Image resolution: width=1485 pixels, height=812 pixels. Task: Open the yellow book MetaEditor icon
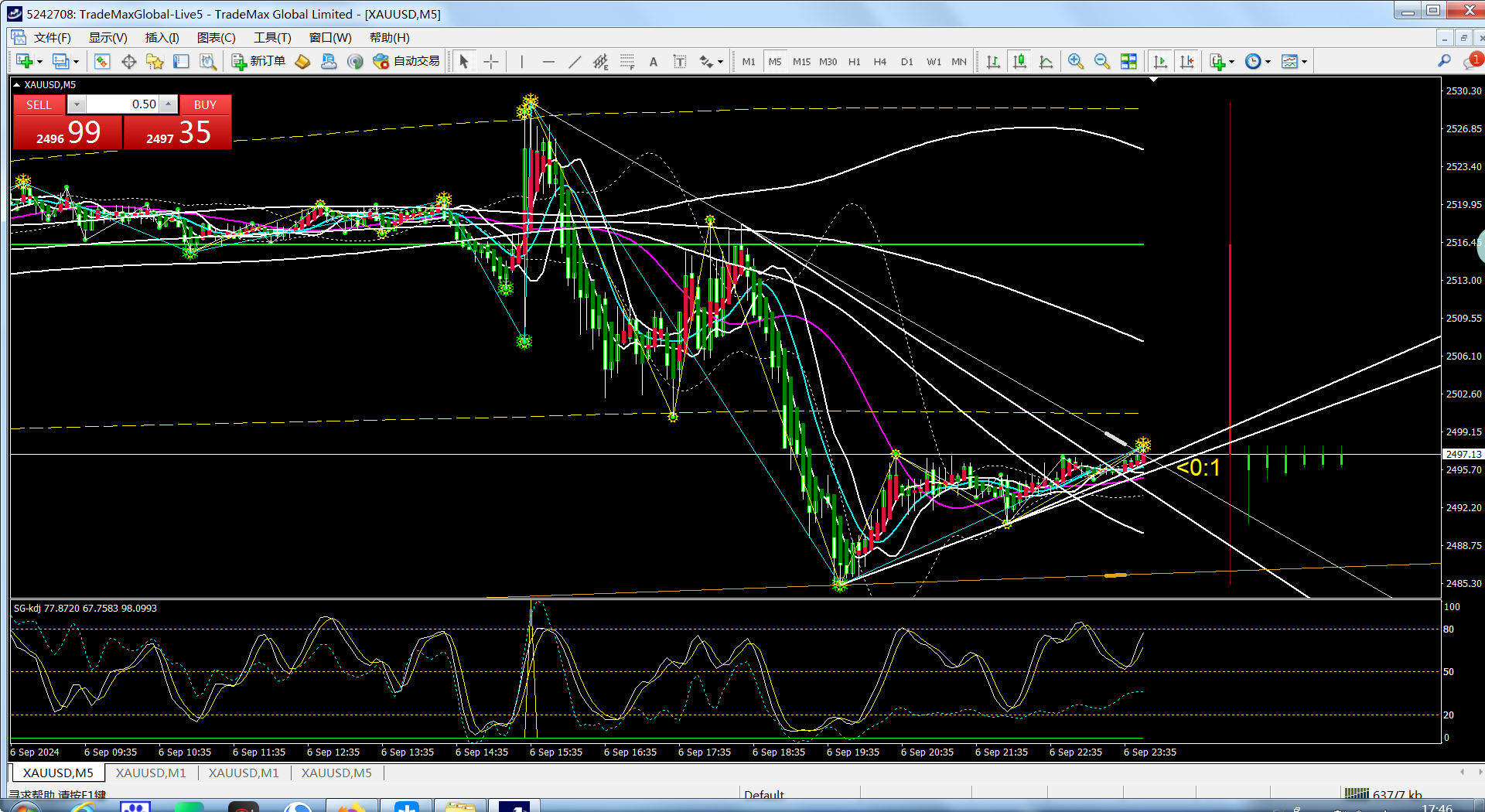pyautogui.click(x=302, y=62)
